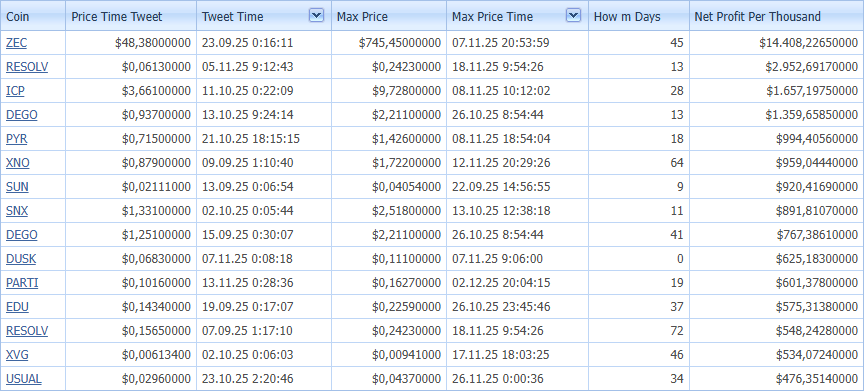The image size is (864, 391).
Task: Open the SNX coin link
Action: tap(17, 210)
